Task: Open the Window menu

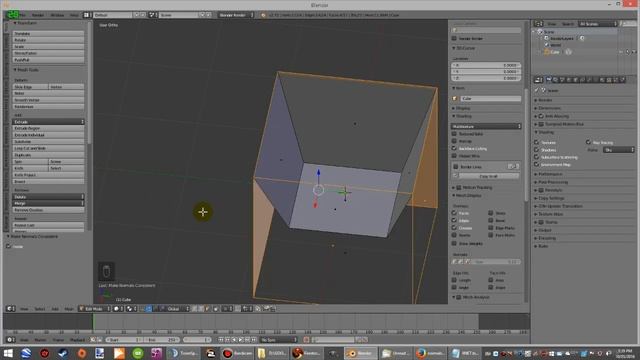Action: 57,15
